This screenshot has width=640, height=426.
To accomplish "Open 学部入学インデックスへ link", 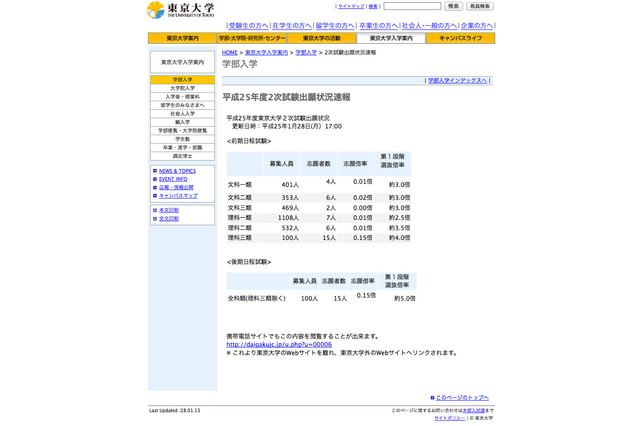I will click(x=457, y=80).
